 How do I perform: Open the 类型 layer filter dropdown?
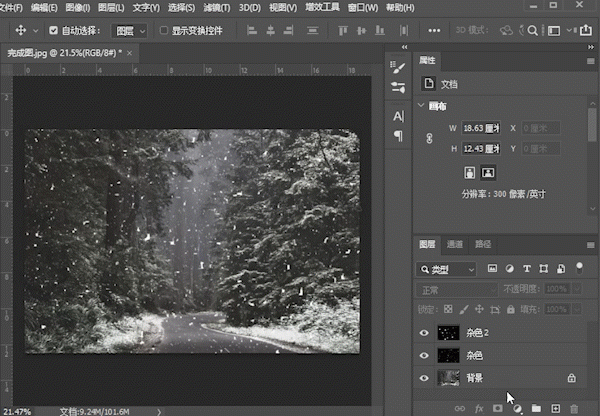click(x=446, y=270)
